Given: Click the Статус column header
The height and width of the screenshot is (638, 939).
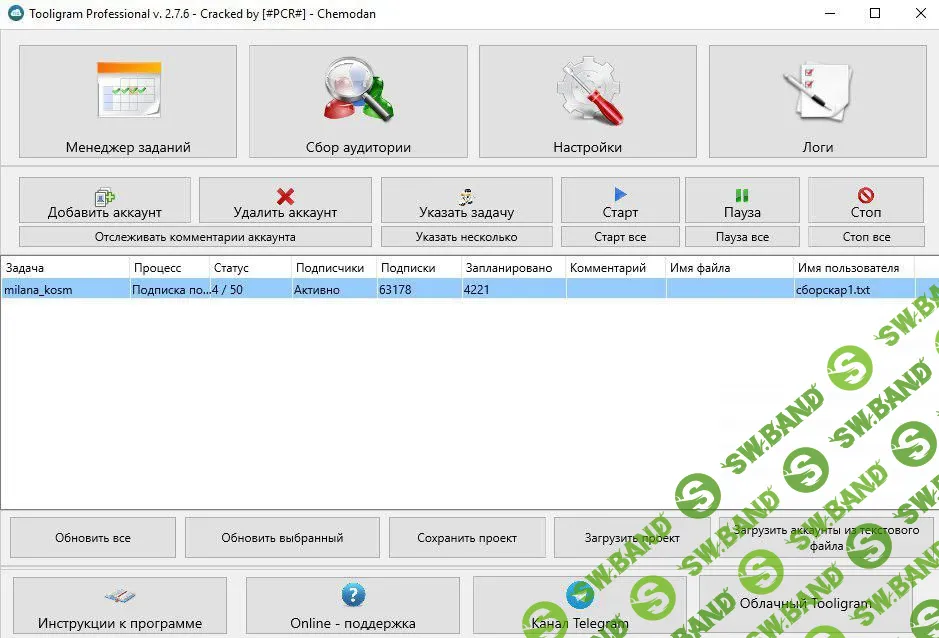Looking at the screenshot, I should [250, 268].
